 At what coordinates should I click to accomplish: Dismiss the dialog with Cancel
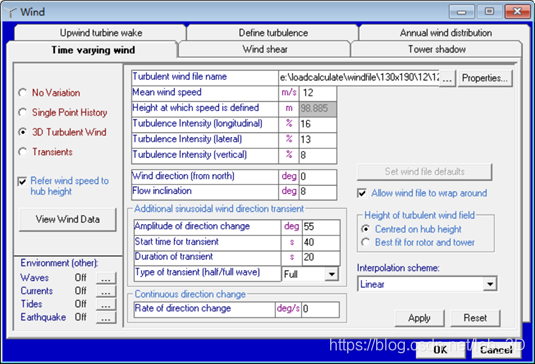pos(496,350)
